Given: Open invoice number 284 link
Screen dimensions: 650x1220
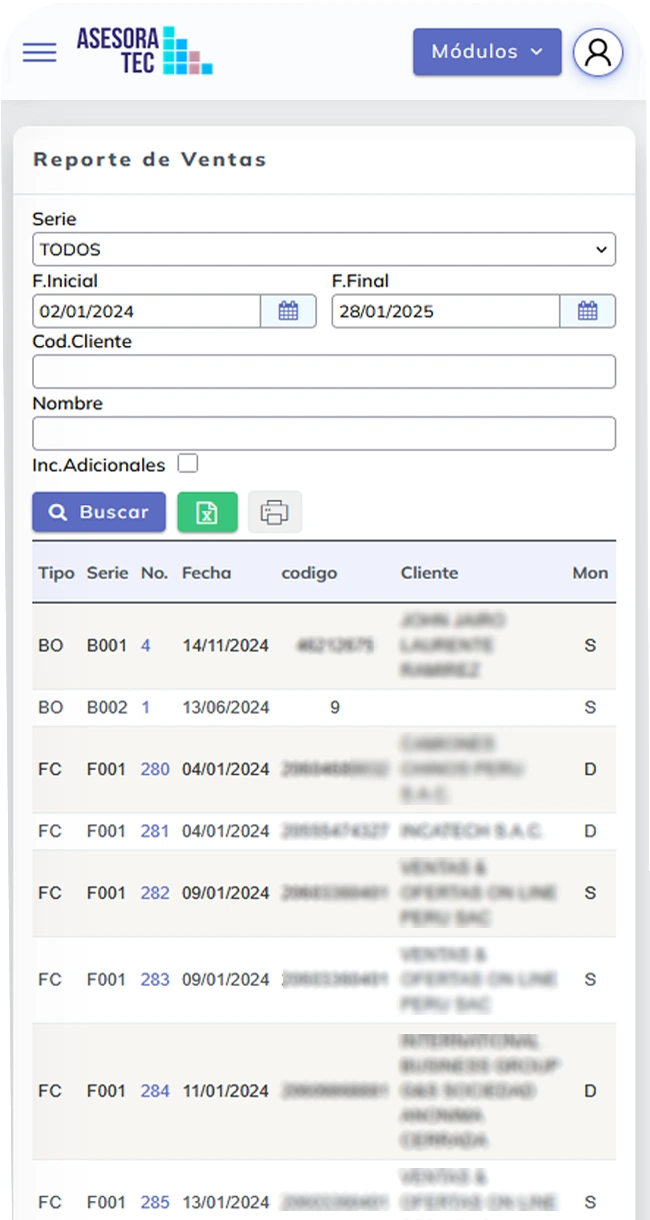Looking at the screenshot, I should [155, 1091].
